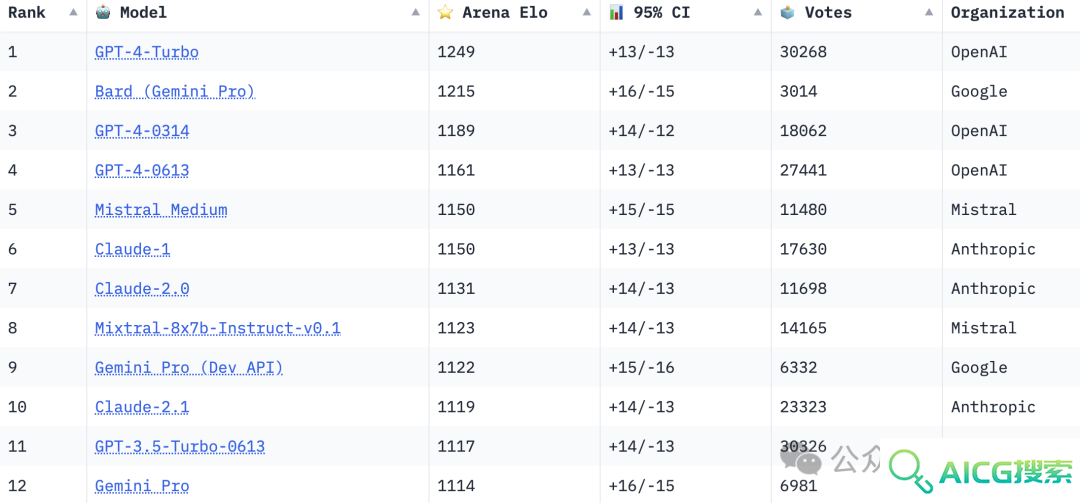The height and width of the screenshot is (503, 1080).
Task: Click the star icon beside Arena Elo
Action: [446, 12]
